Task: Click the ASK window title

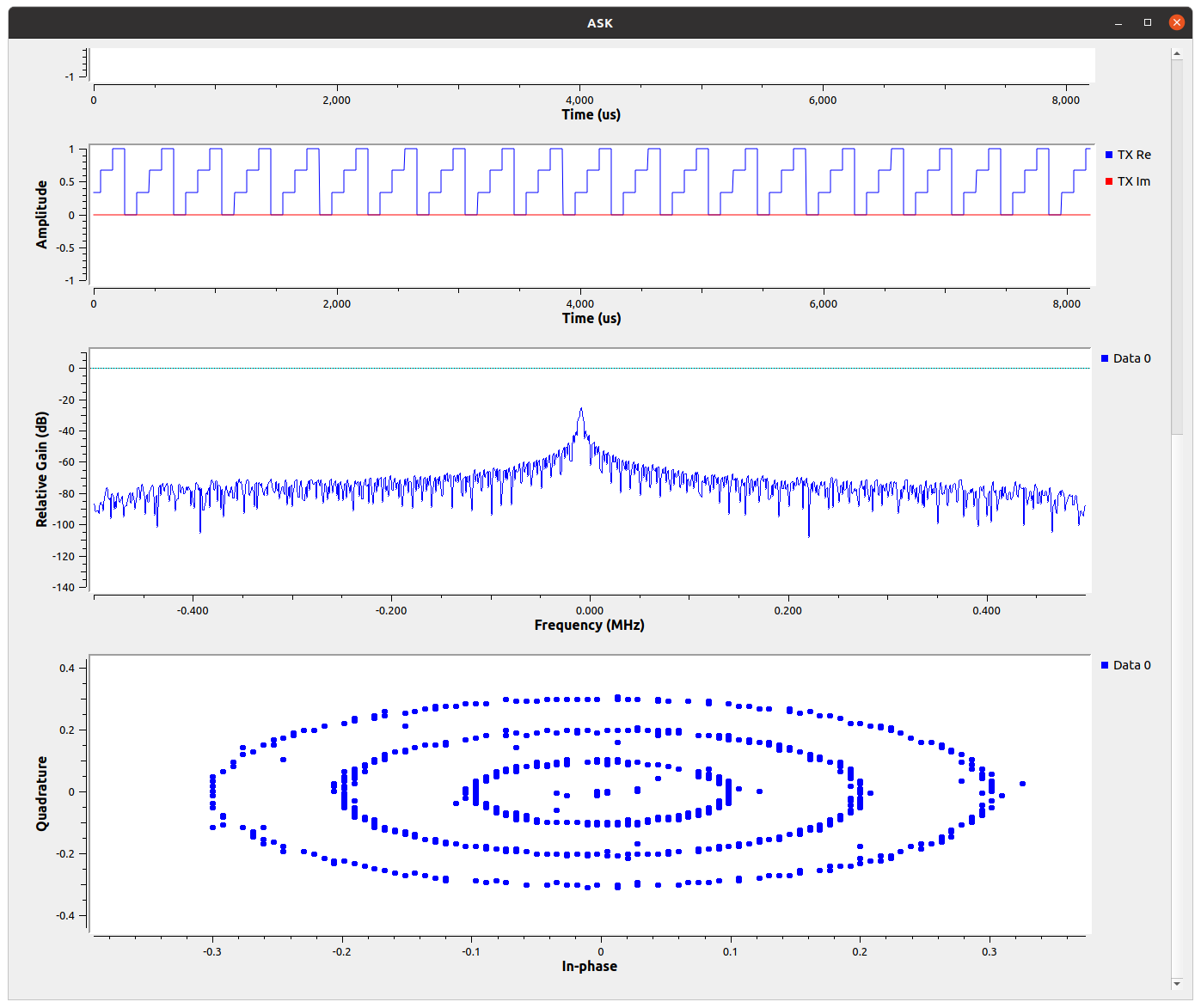Action: click(x=600, y=23)
